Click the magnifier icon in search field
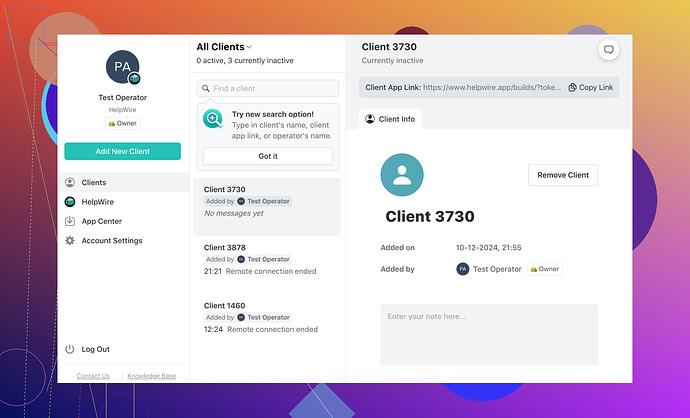Viewport: 690px width, 418px height. (x=206, y=89)
